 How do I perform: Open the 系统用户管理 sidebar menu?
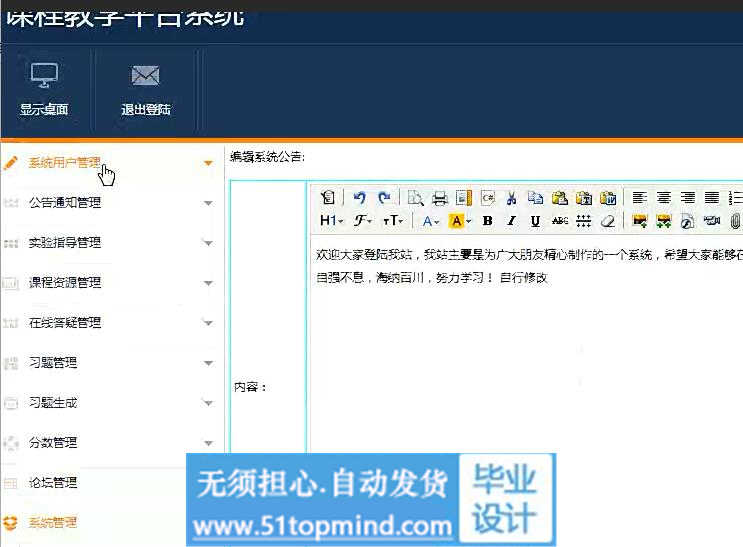pyautogui.click(x=65, y=162)
